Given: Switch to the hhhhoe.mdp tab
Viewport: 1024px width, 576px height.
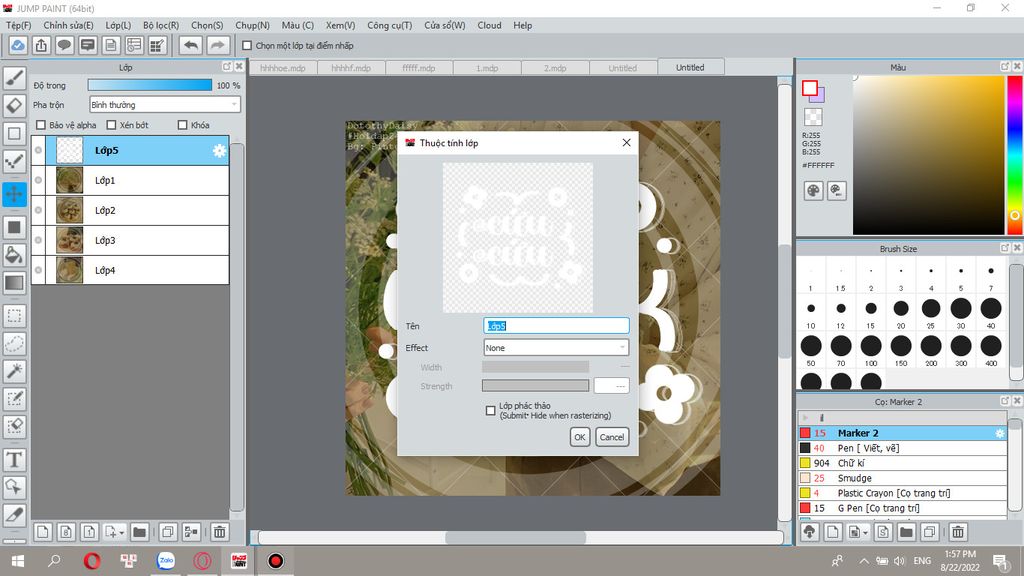Looking at the screenshot, I should tap(283, 68).
